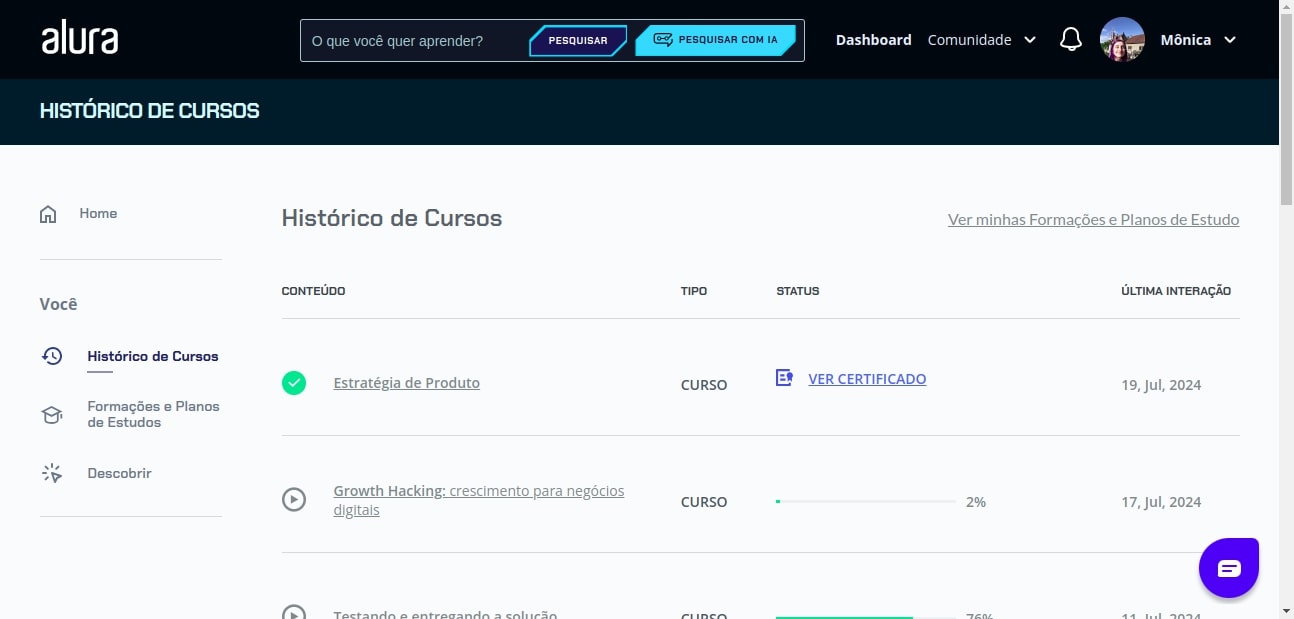Open Formações e Planos de Estudos
The height and width of the screenshot is (619, 1294).
click(153, 415)
